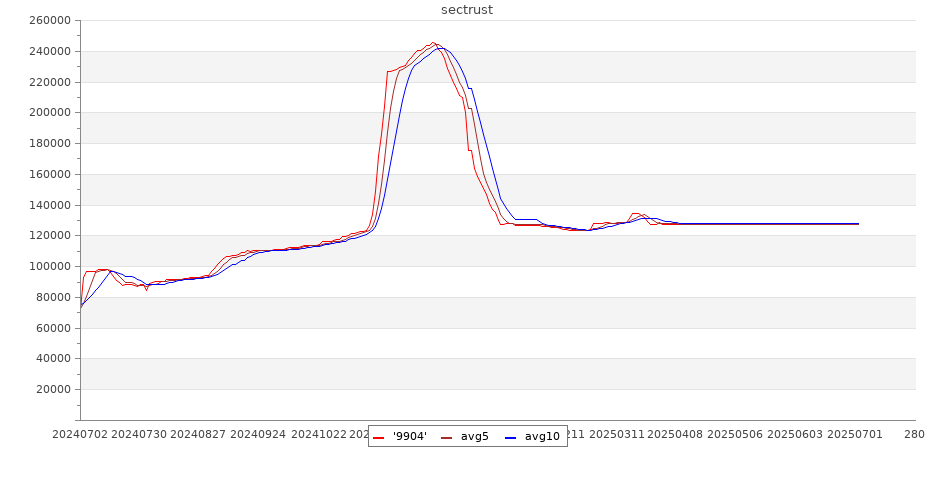Image resolution: width=935 pixels, height=500 pixels.
Task: Click the line swatch beside avg5
Action: tap(446, 437)
